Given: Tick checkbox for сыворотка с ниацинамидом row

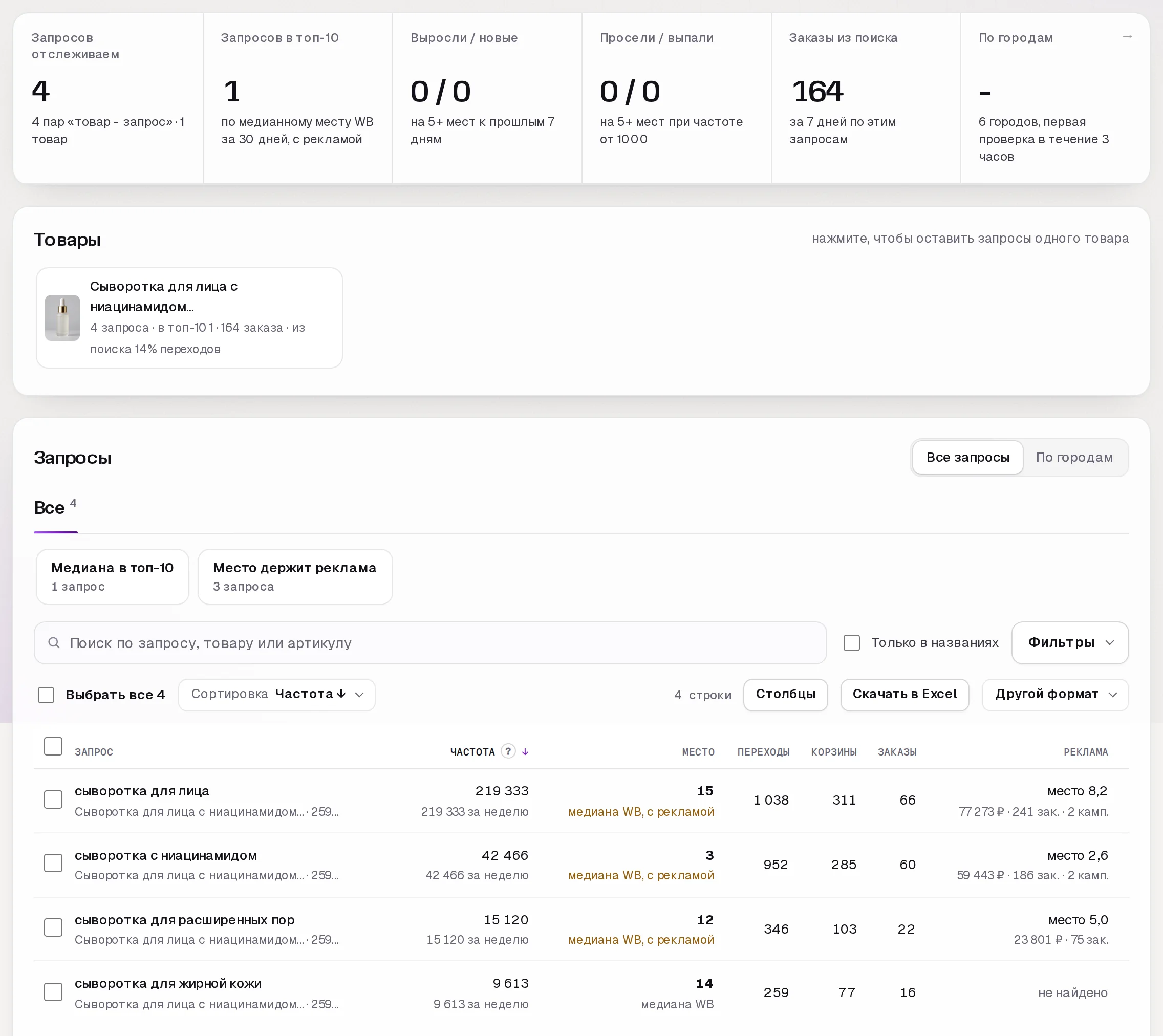Looking at the screenshot, I should 54,863.
